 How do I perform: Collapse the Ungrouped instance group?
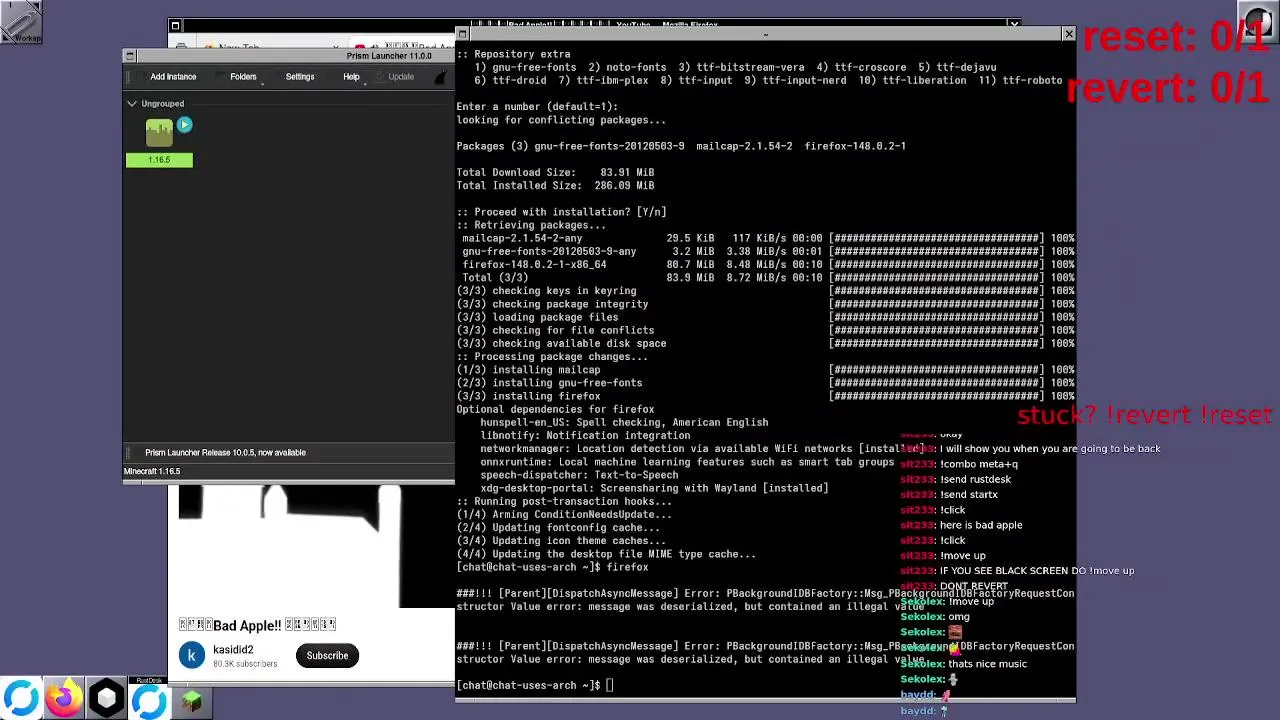pos(132,104)
